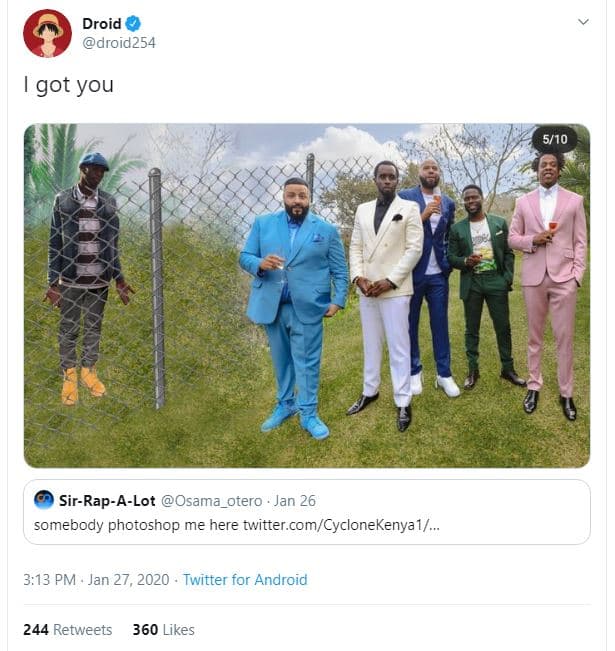Click Droid's straw-hat profile avatar
The width and height of the screenshot is (615, 651).
coord(47,33)
